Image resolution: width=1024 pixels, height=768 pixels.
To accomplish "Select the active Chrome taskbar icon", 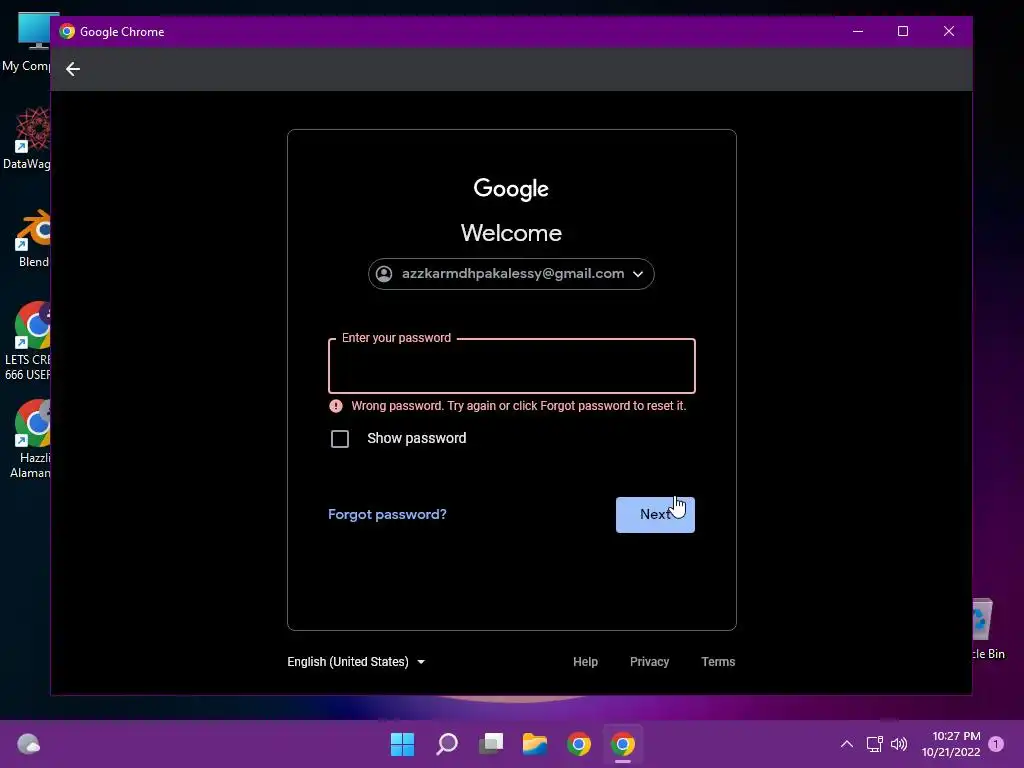I will point(623,744).
